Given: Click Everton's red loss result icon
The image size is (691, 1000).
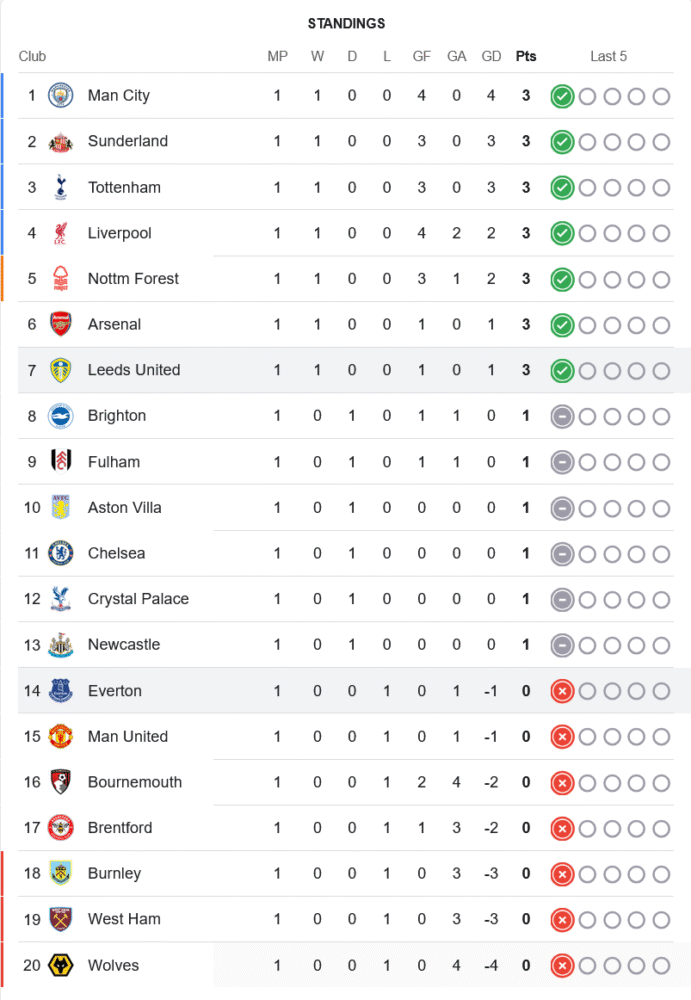Looking at the screenshot, I should pos(562,691).
